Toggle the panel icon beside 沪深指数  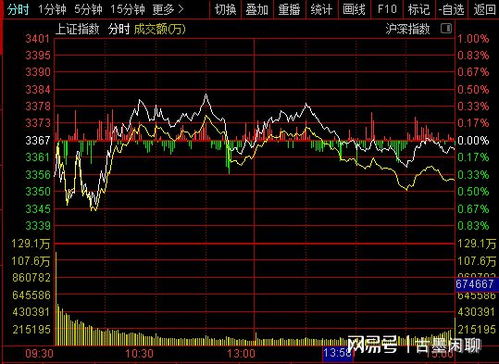(446, 28)
